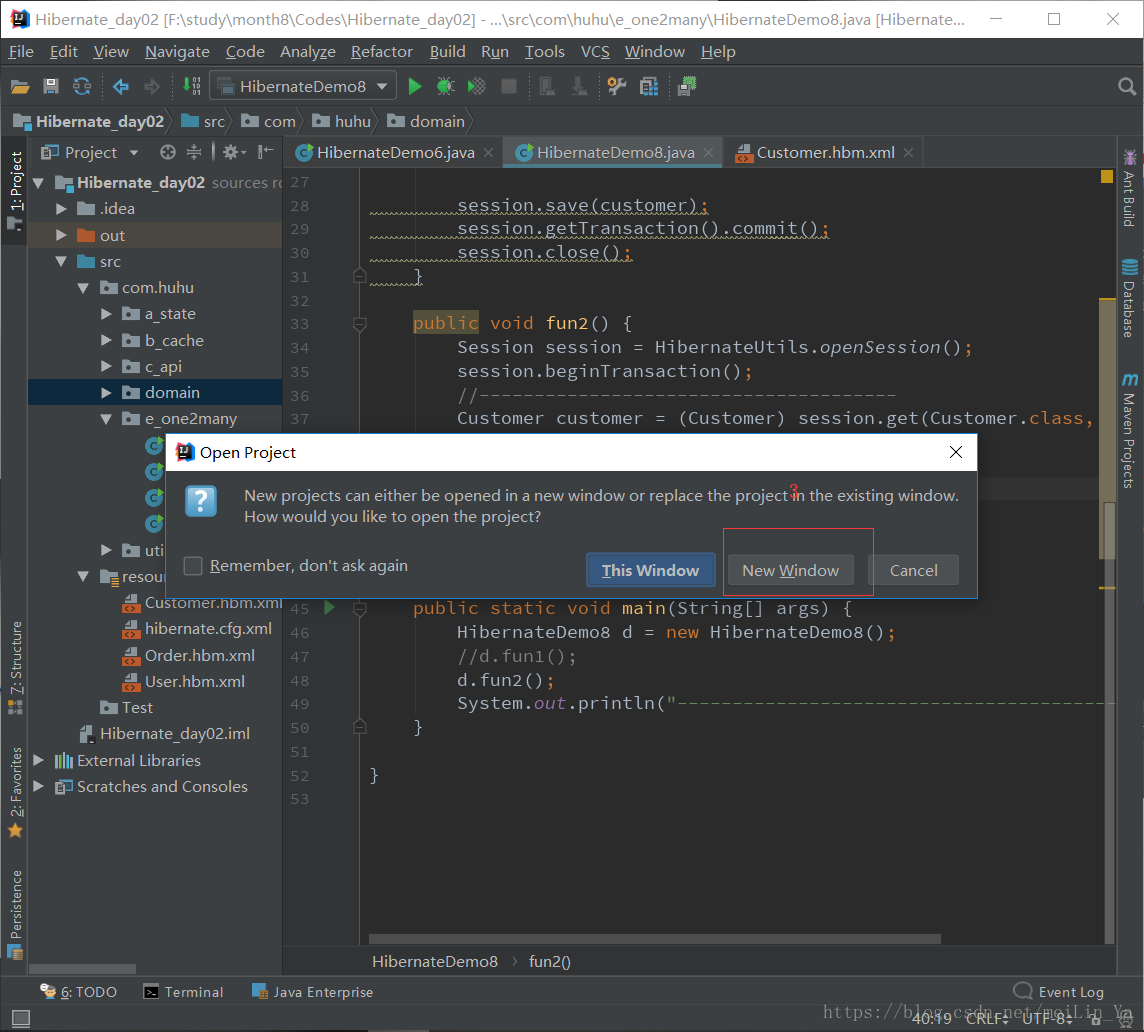Click the New Window button
The width and height of the screenshot is (1144, 1032).
[790, 570]
